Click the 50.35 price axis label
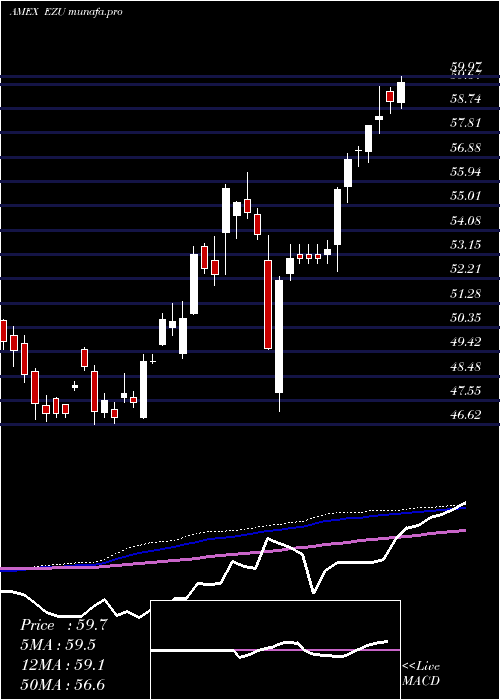Image resolution: width=500 pixels, height=700 pixels. pyautogui.click(x=466, y=317)
